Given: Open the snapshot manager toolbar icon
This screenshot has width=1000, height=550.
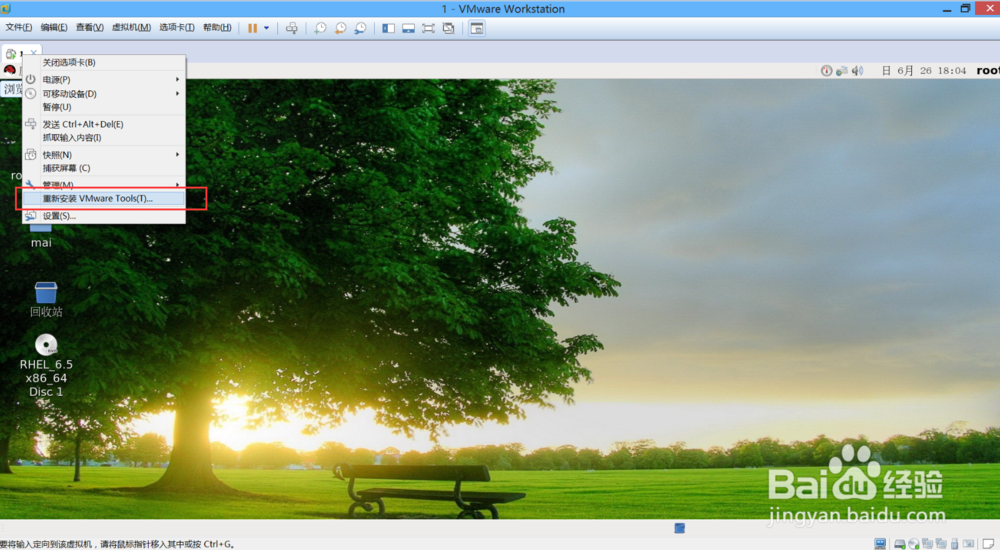Looking at the screenshot, I should coord(360,28).
